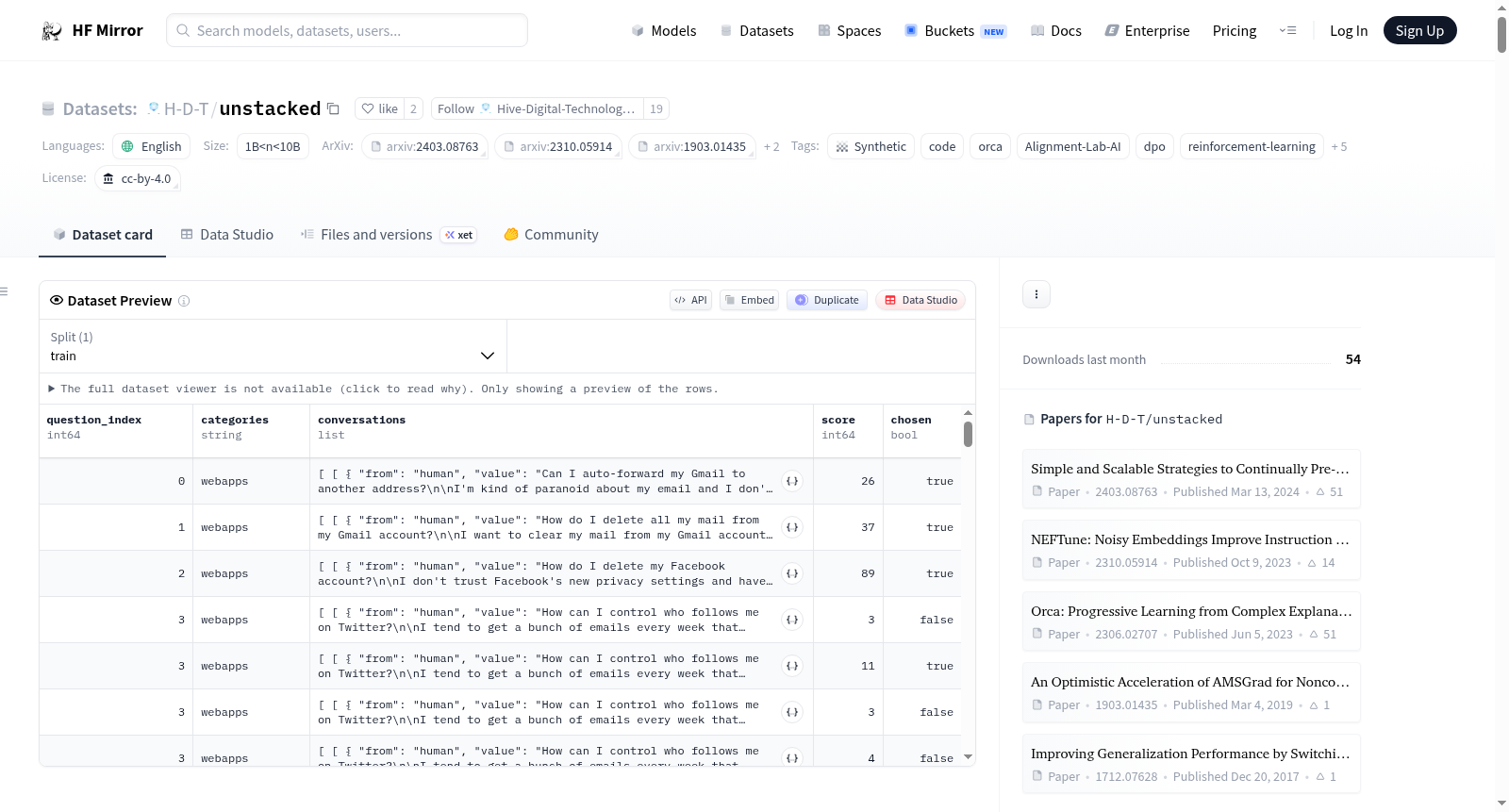1509x812 pixels.
Task: Expand JSON for Twitter row with score 11
Action: pyautogui.click(x=792, y=666)
